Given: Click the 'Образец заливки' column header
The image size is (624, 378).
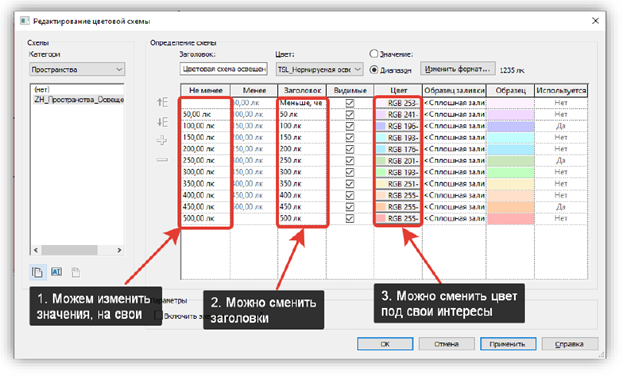Looking at the screenshot, I should (454, 90).
